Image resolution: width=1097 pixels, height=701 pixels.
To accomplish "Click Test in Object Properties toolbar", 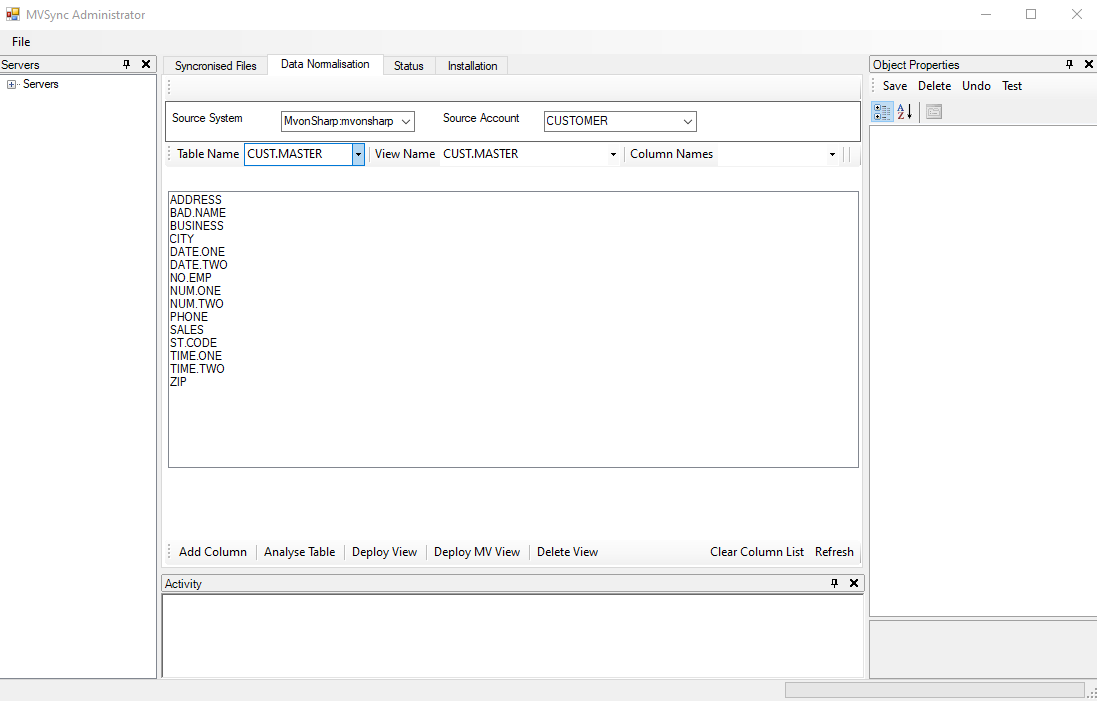I will 1012,86.
